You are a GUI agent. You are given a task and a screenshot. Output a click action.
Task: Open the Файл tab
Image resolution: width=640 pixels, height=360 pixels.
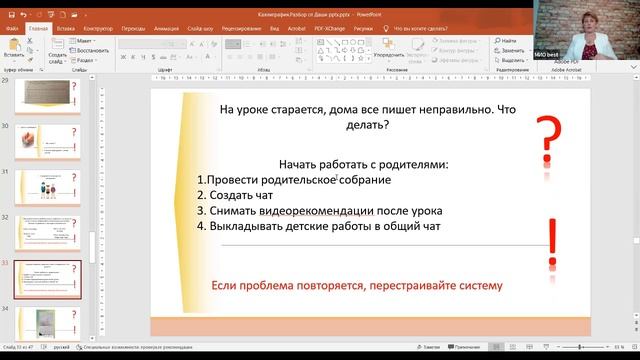click(x=12, y=29)
